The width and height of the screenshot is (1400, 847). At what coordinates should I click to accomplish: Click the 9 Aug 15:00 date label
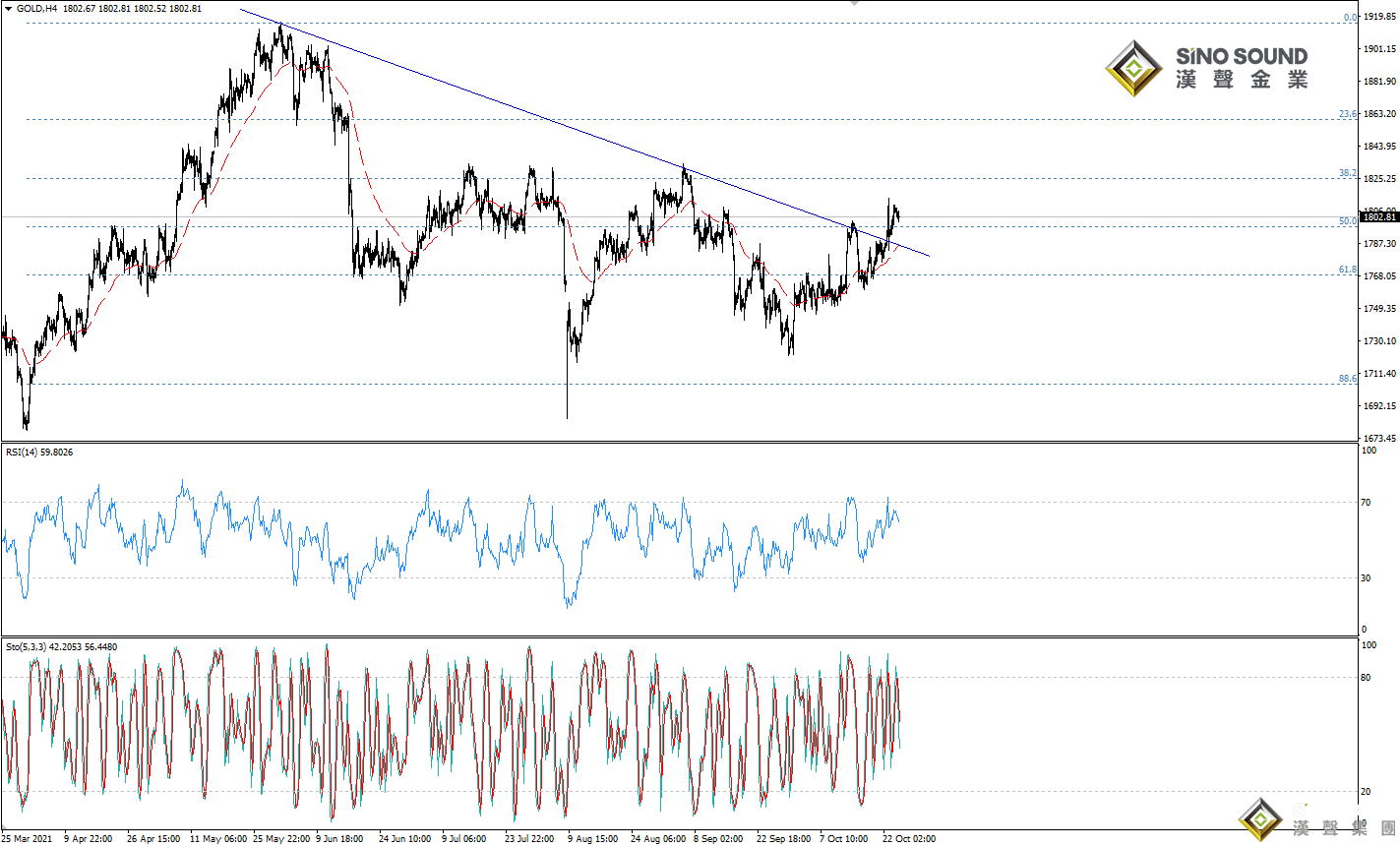tap(592, 839)
